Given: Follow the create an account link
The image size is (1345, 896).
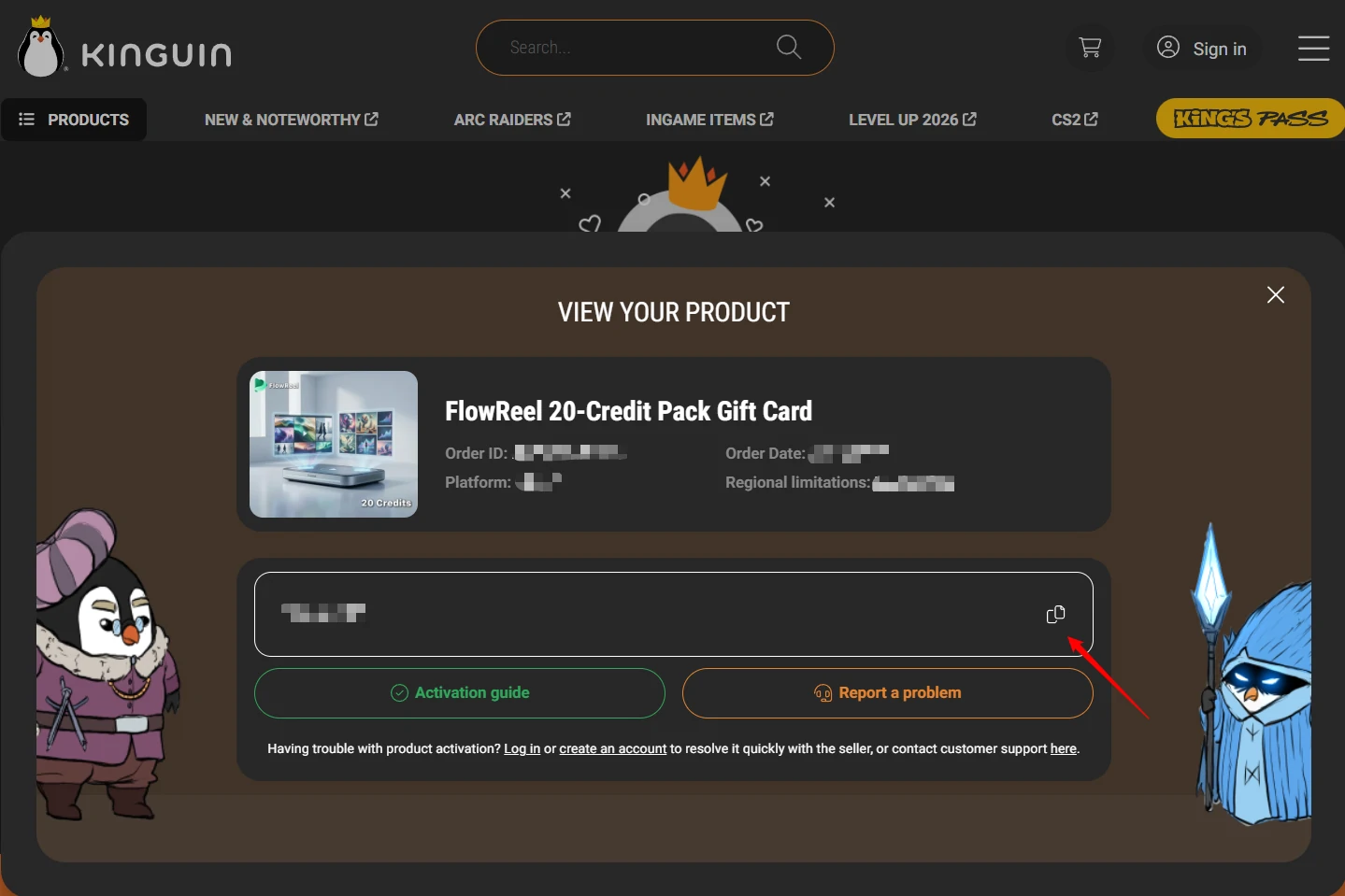Looking at the screenshot, I should click(613, 748).
